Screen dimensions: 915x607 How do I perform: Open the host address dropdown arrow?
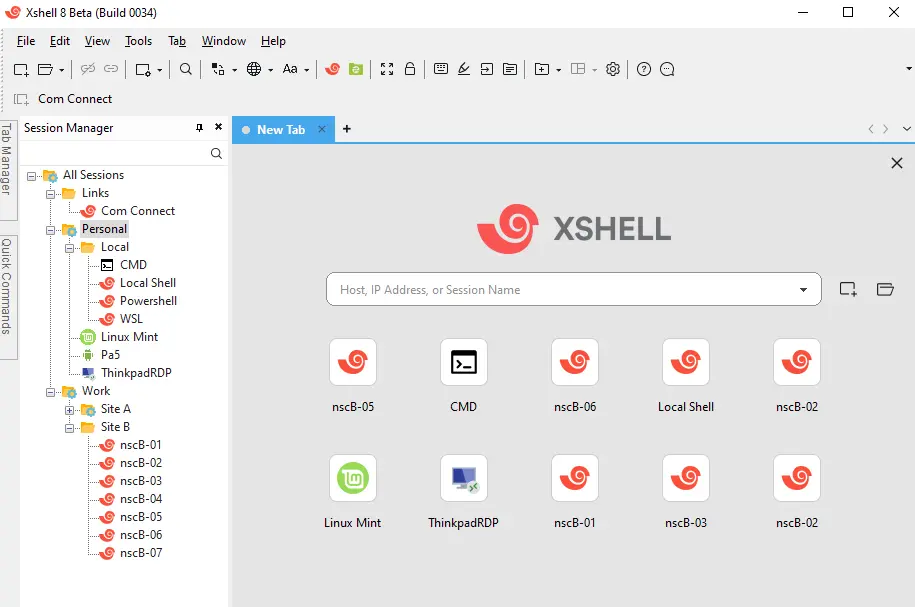[x=803, y=290]
